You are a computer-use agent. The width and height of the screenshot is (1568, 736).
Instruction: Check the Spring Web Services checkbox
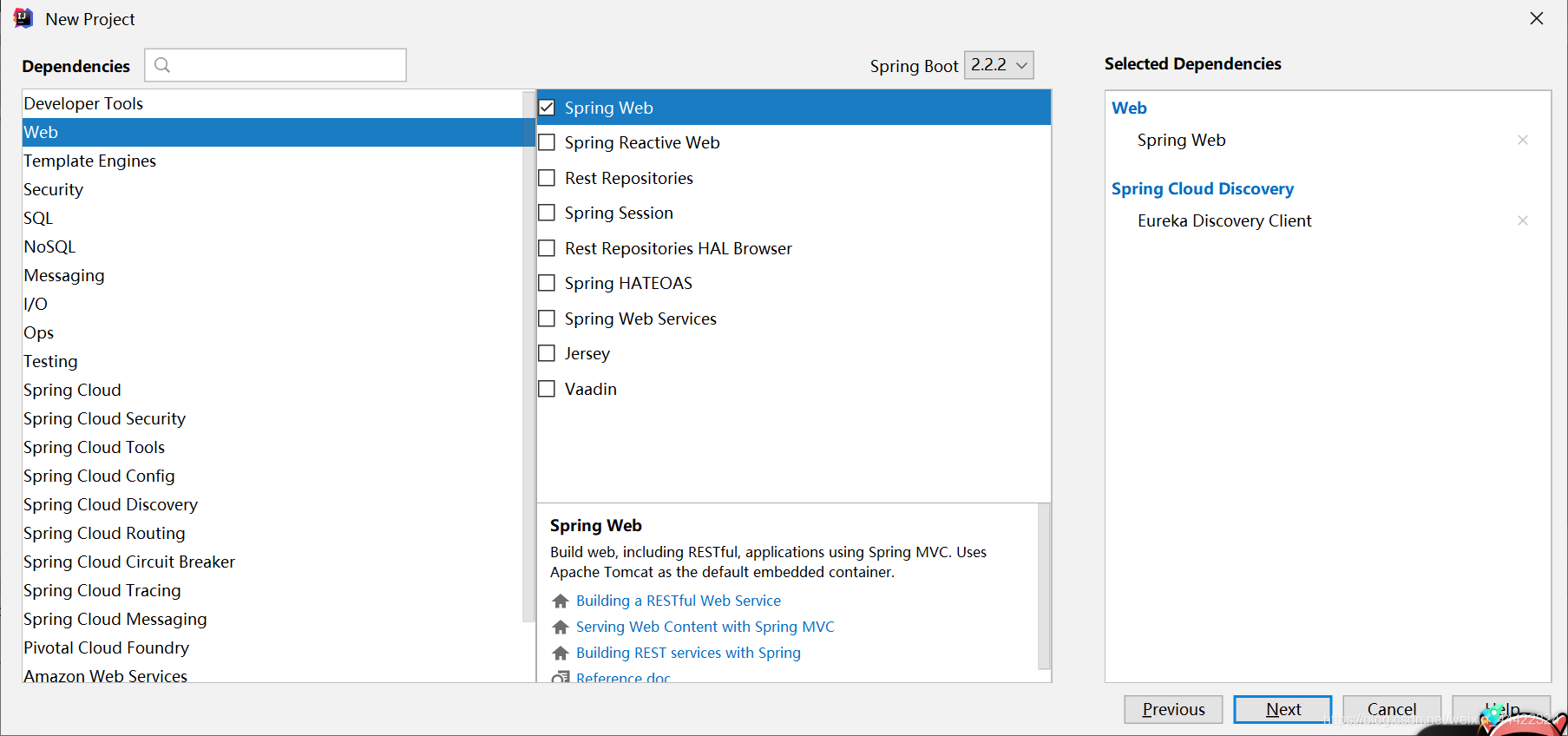point(547,319)
